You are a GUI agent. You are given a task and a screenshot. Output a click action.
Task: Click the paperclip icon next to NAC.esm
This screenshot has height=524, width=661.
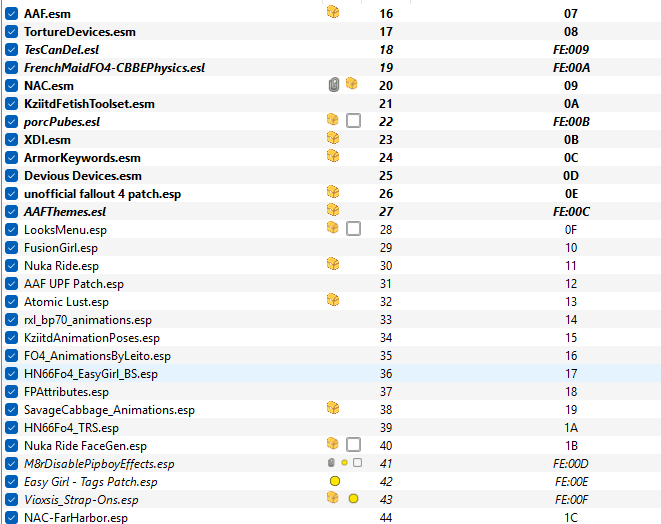coord(333,85)
